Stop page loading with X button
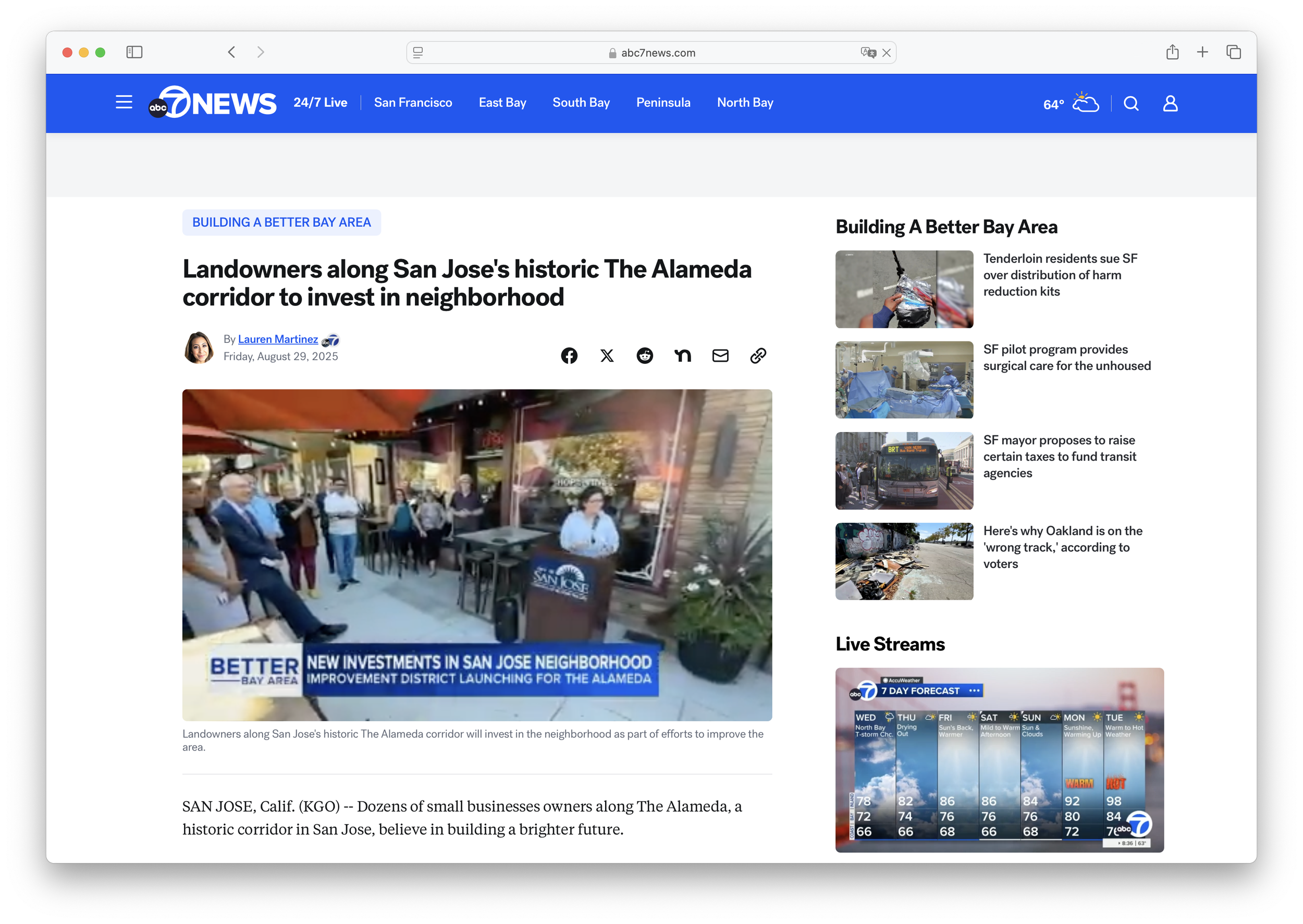Image resolution: width=1303 pixels, height=924 pixels. tap(886, 53)
